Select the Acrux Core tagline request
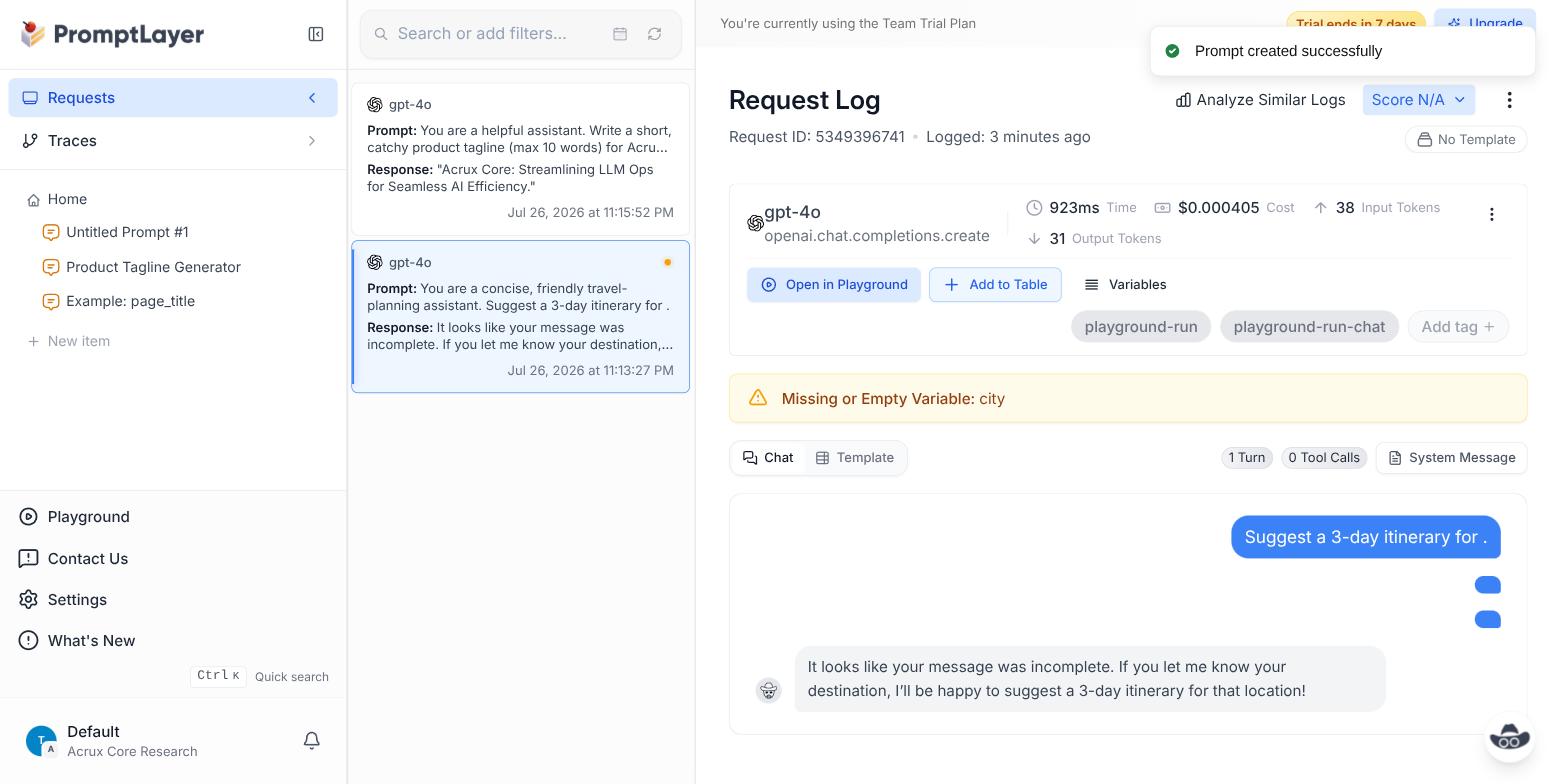Screen dimensions: 1562x784 520,160
